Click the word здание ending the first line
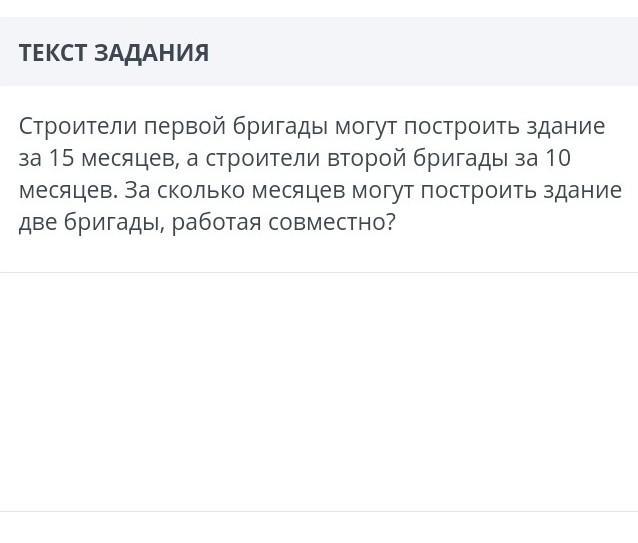This screenshot has height=543, width=638. pos(566,126)
